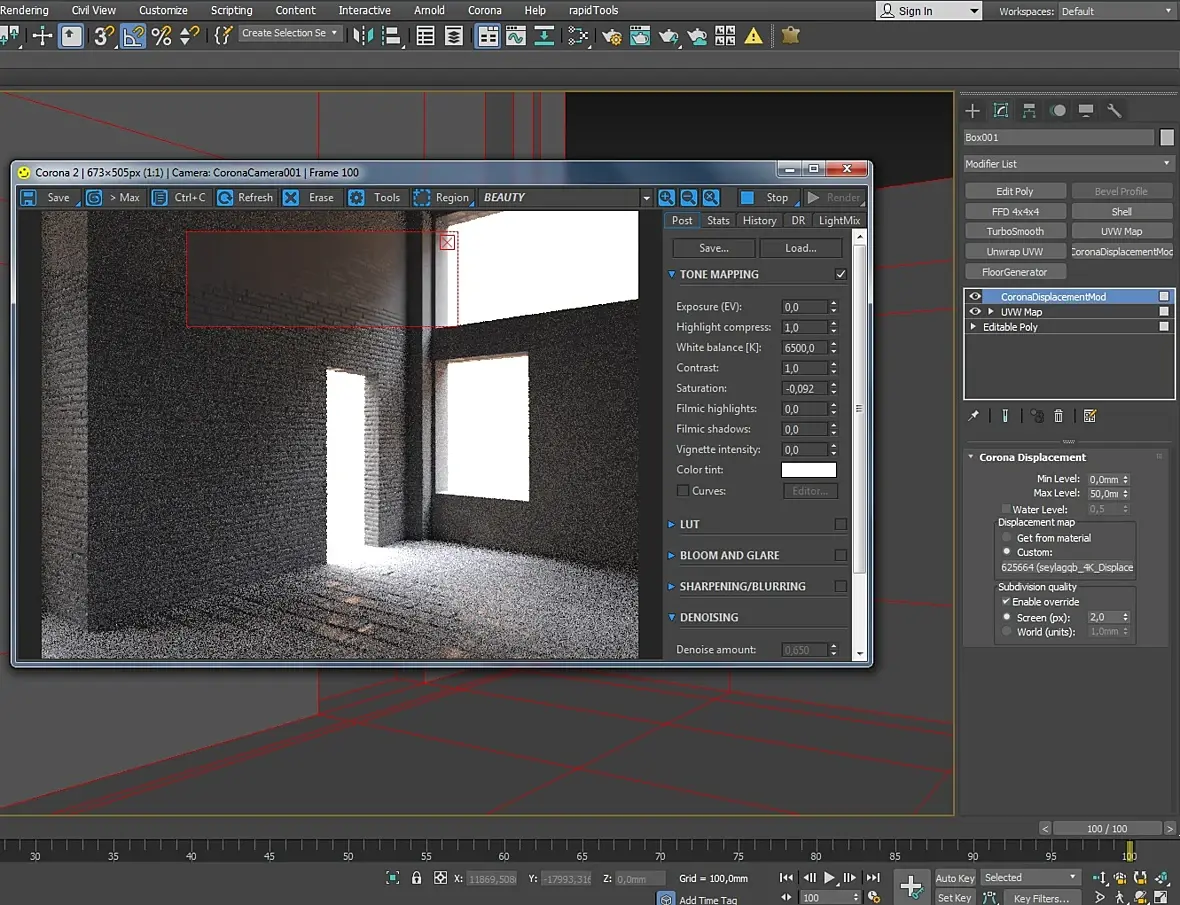Viewport: 1180px width, 905px height.
Task: Open the Modify panel tab icon
Action: [x=1000, y=111]
